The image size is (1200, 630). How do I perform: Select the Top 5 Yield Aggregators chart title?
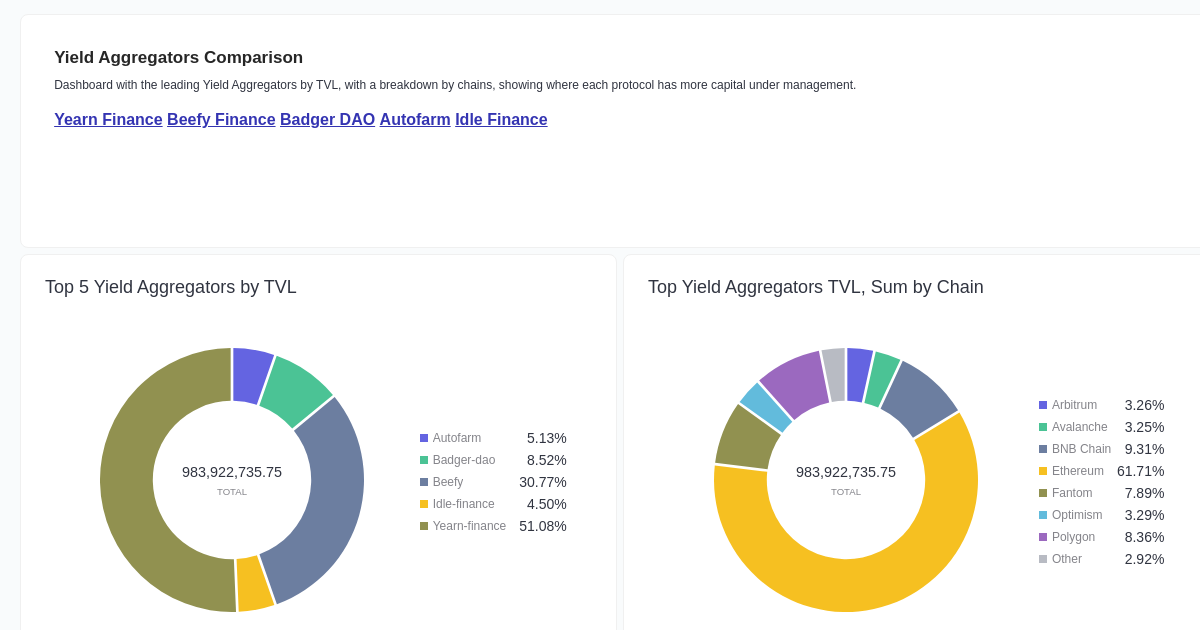point(171,287)
